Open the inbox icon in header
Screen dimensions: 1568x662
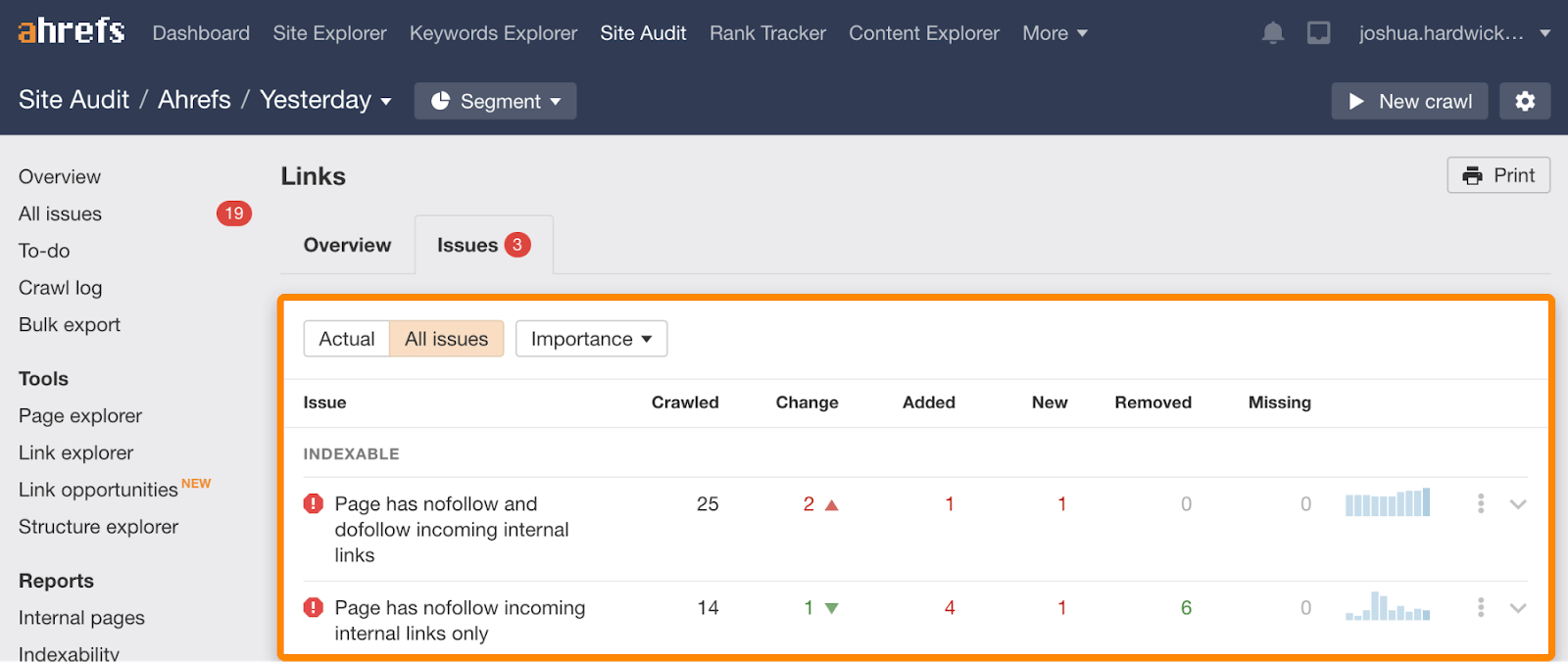pyautogui.click(x=1319, y=33)
